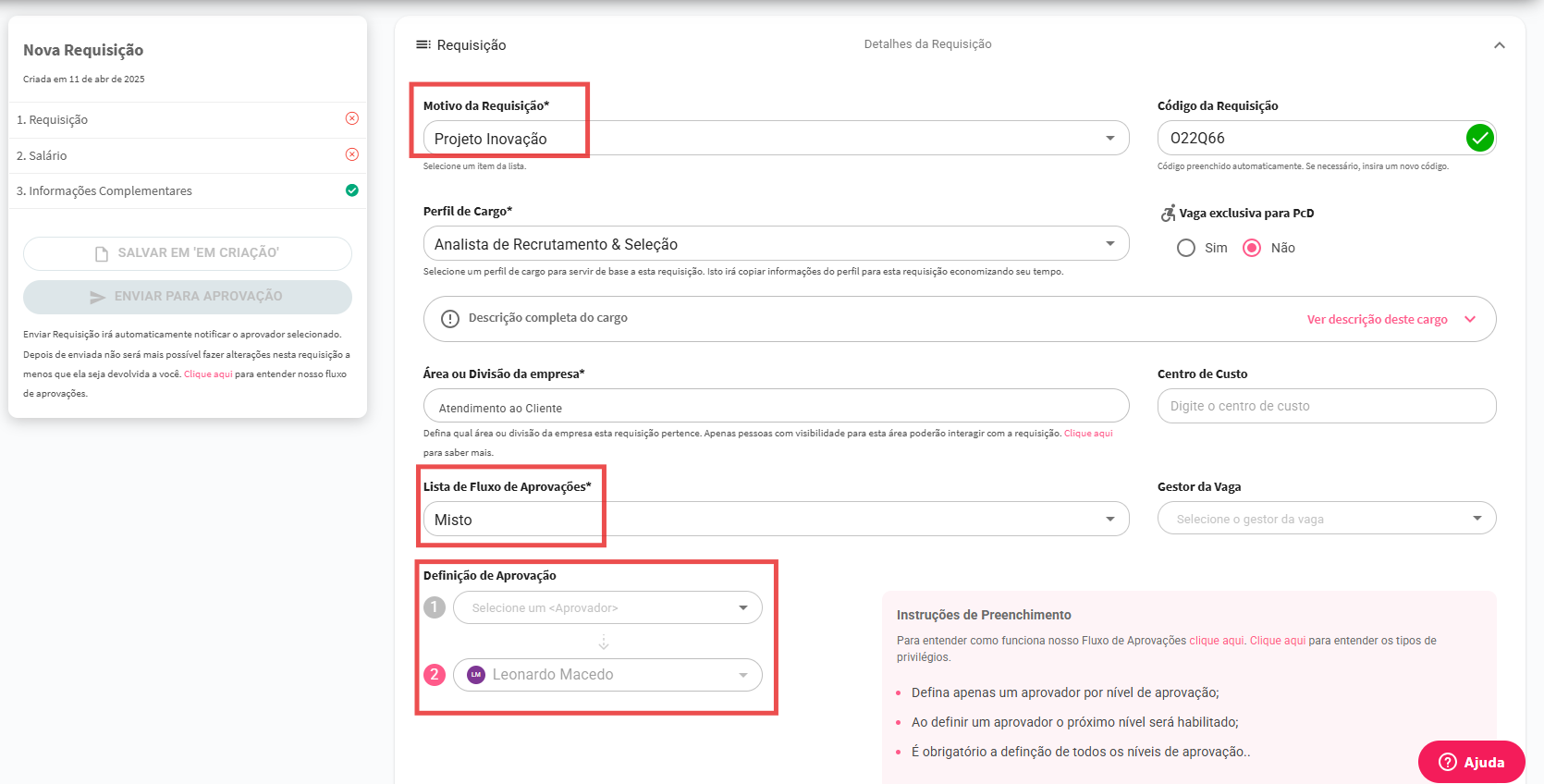Image resolution: width=1544 pixels, height=784 pixels.
Task: Collapse the Detalhes da Requisição section
Action: click(x=1500, y=45)
